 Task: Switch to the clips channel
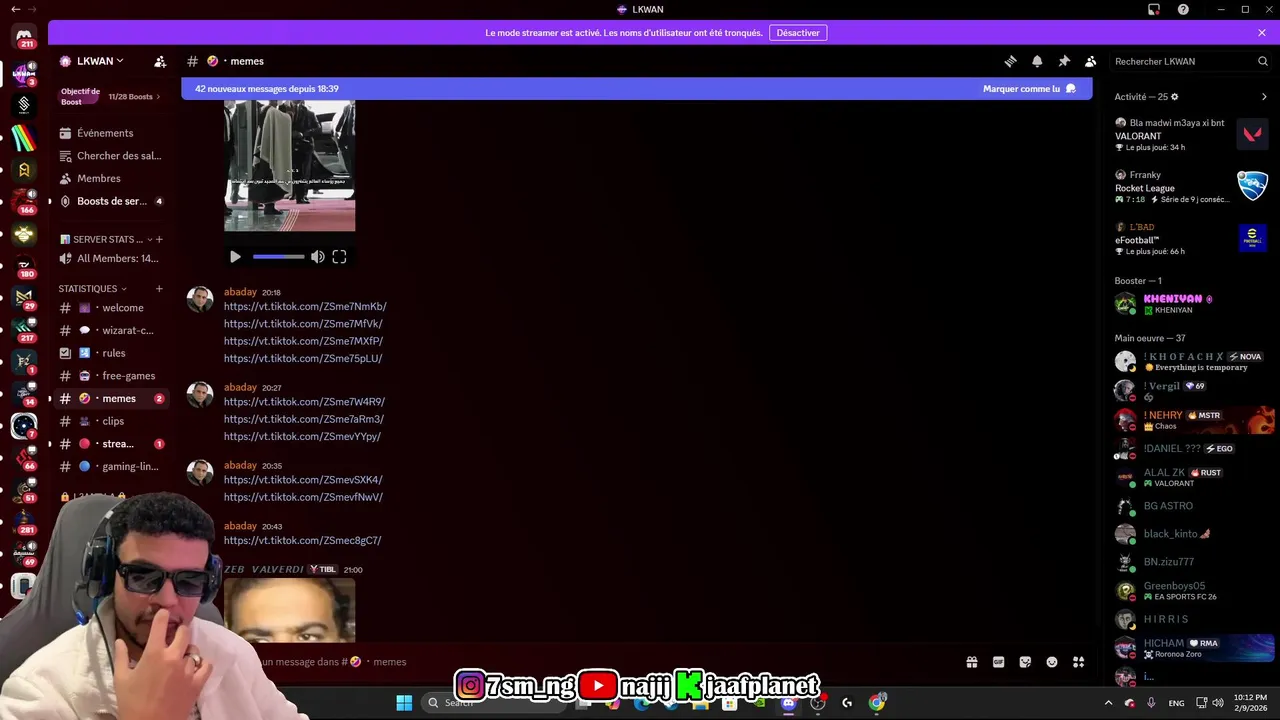point(110,421)
